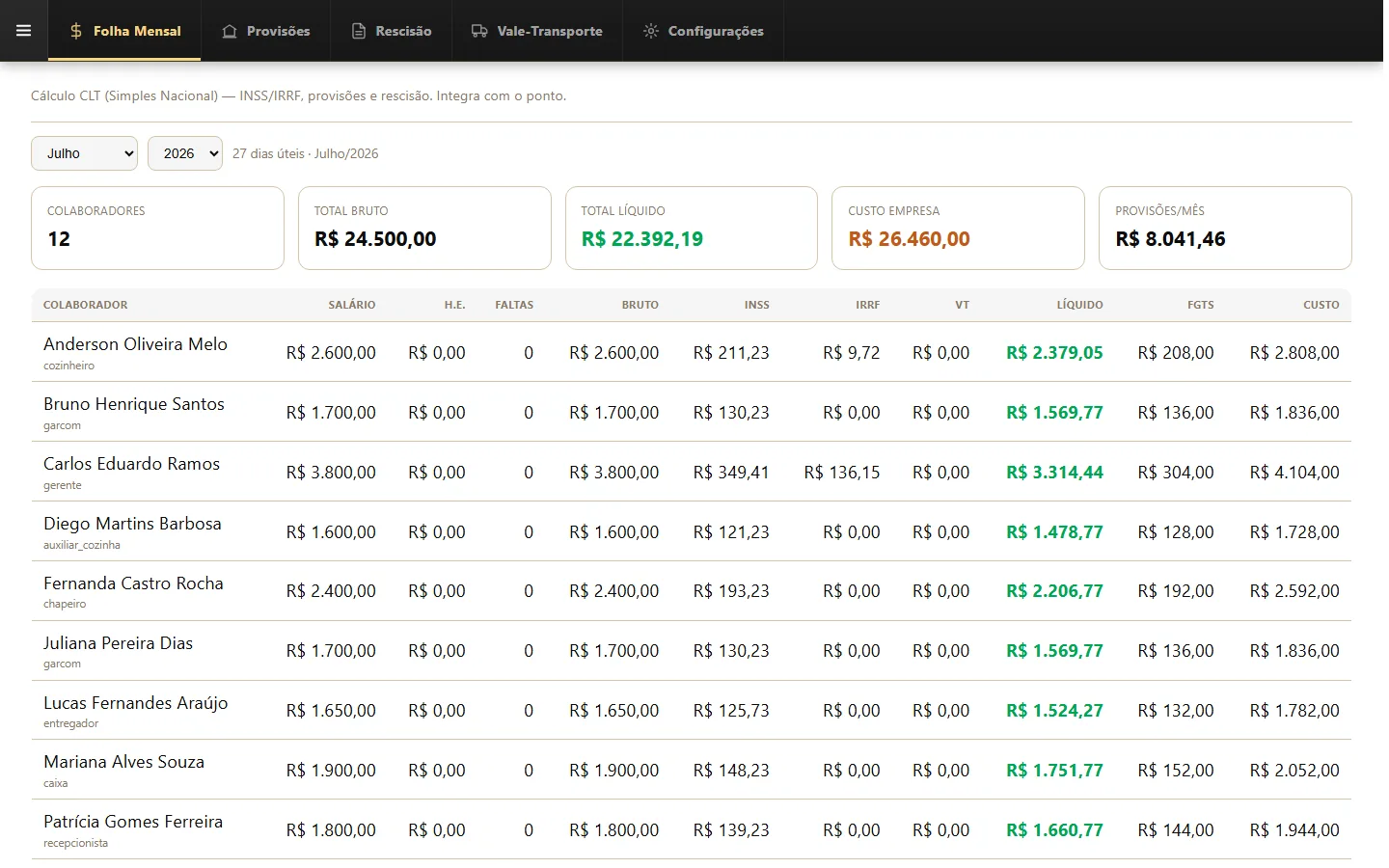Select Bruno Henrique's FGTS value R$ 136,00
Image resolution: width=1389 pixels, height=868 pixels.
click(1176, 413)
